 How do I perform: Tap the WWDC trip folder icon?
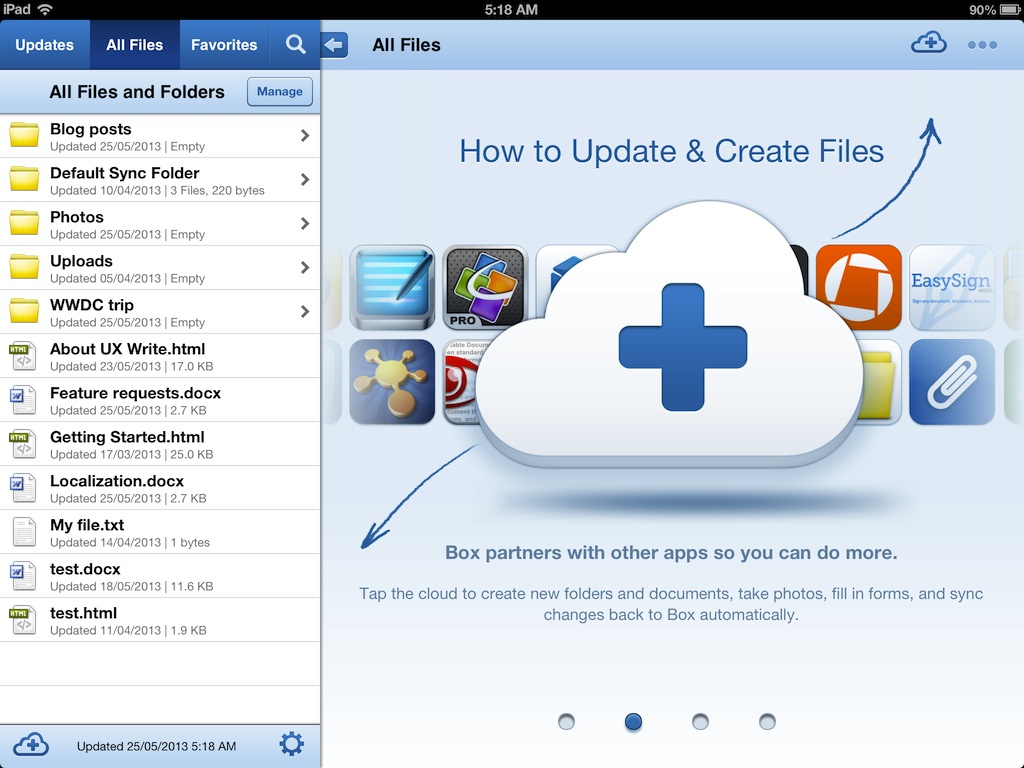24,311
